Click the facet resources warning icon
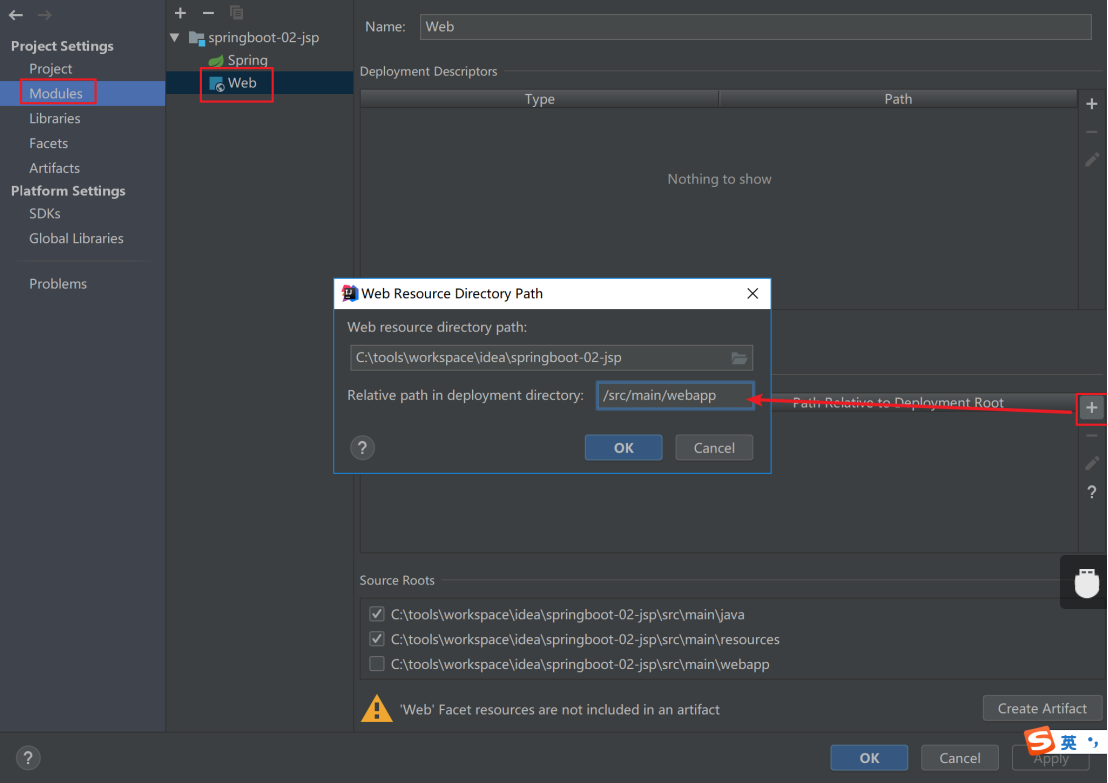The height and width of the screenshot is (783, 1108). tap(377, 709)
